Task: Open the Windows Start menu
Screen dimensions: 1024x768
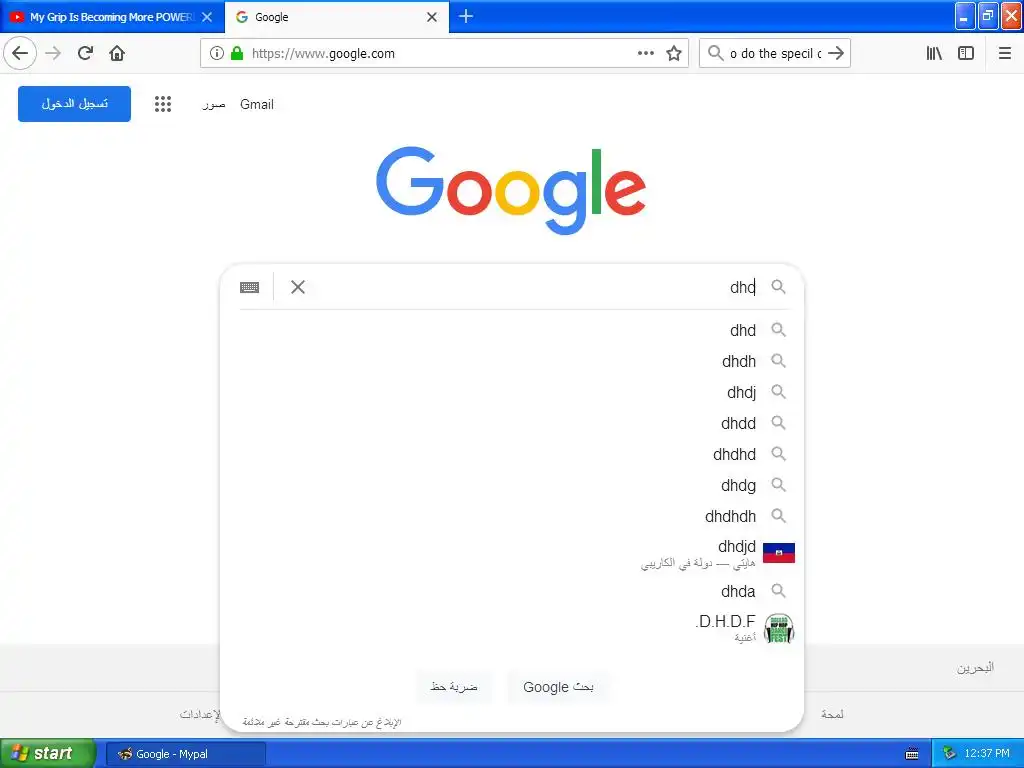Action: 48,754
